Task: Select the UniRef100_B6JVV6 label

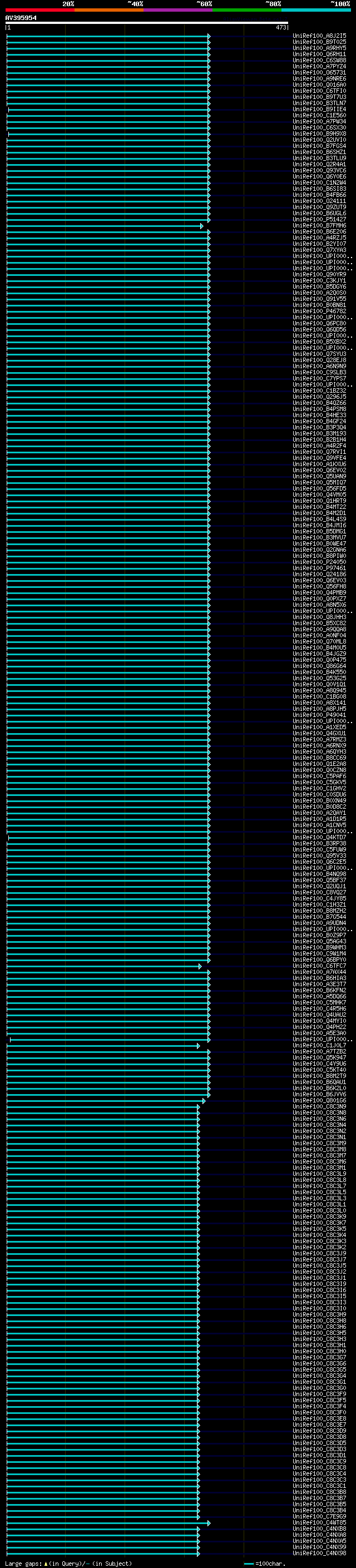Action: 319,1095
